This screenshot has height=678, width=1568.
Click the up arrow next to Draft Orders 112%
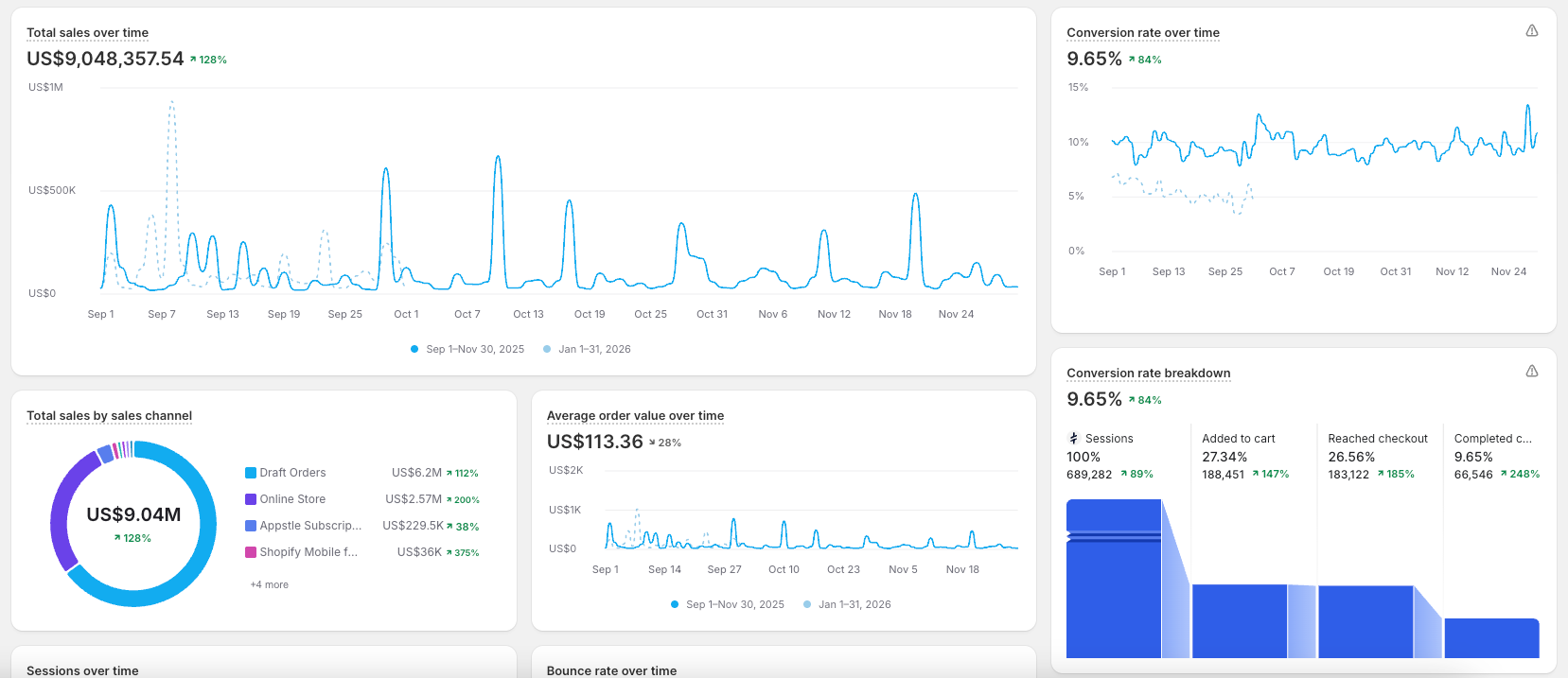pyautogui.click(x=449, y=473)
